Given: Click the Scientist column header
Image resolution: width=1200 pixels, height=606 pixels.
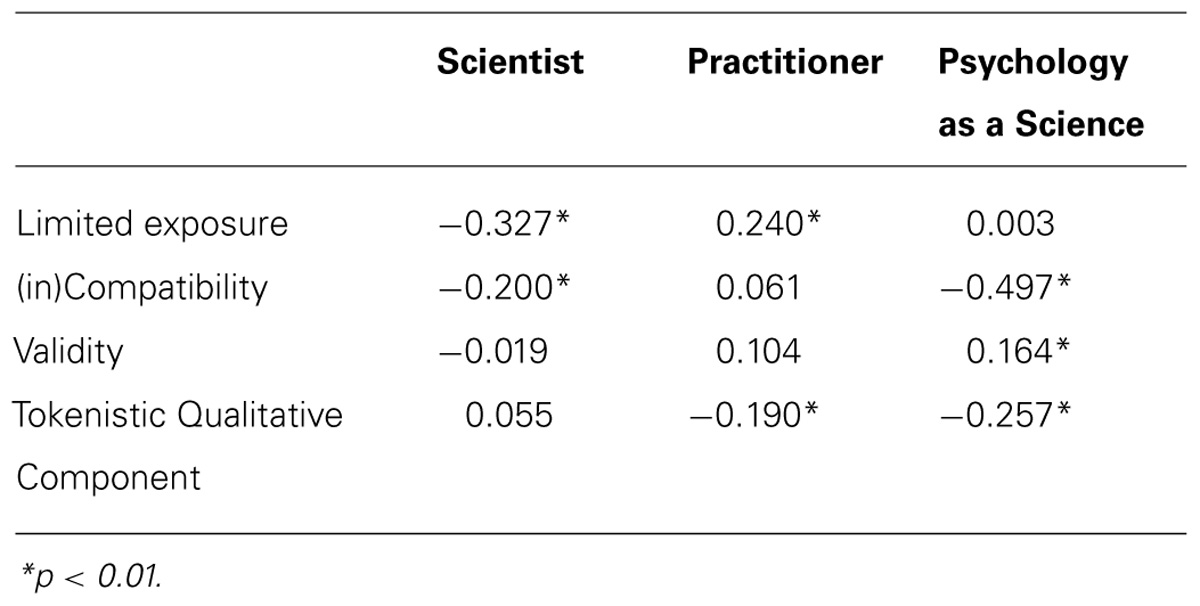Looking at the screenshot, I should click(510, 62).
